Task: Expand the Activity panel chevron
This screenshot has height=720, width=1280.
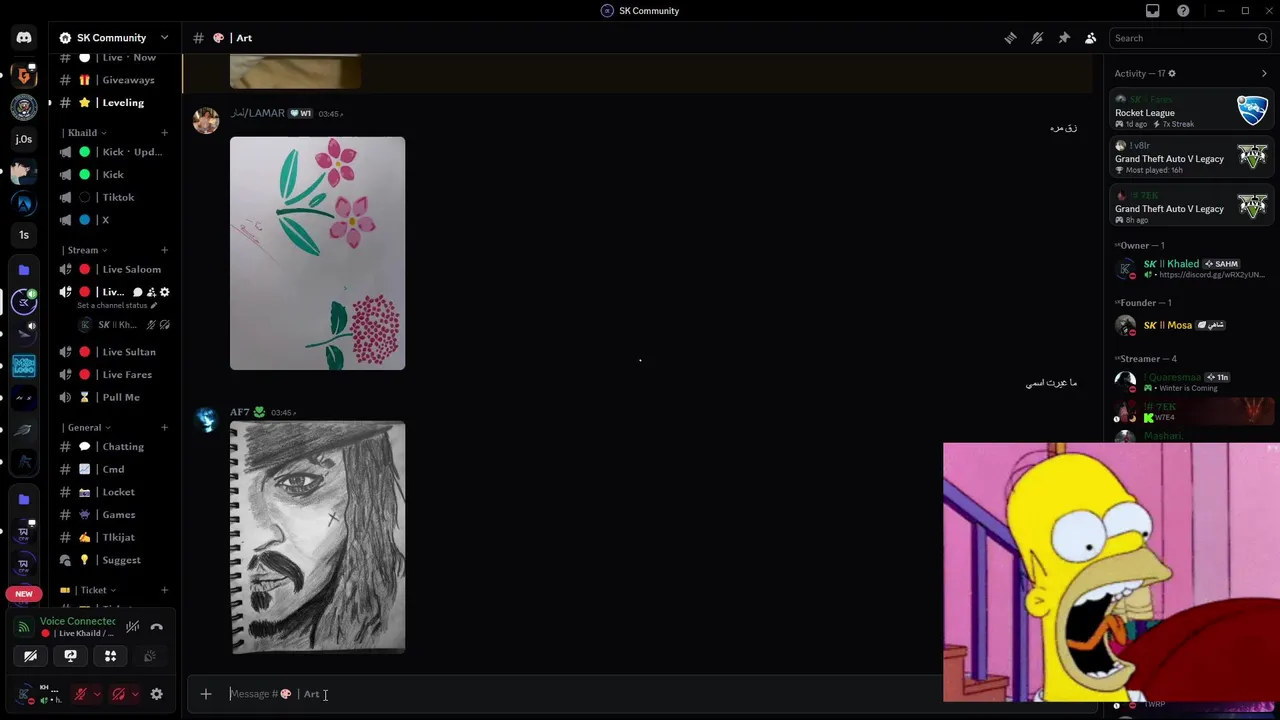Action: tap(1264, 73)
